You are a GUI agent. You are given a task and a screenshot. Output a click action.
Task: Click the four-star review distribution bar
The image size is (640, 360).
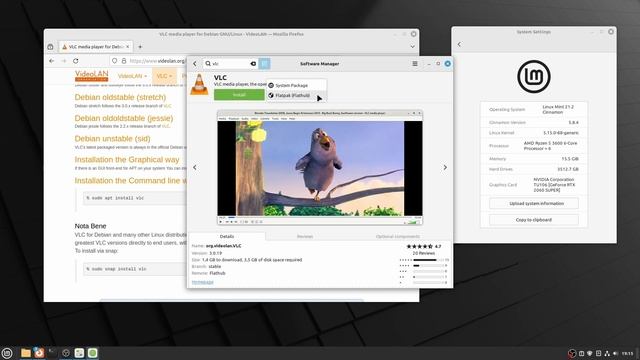click(429, 265)
